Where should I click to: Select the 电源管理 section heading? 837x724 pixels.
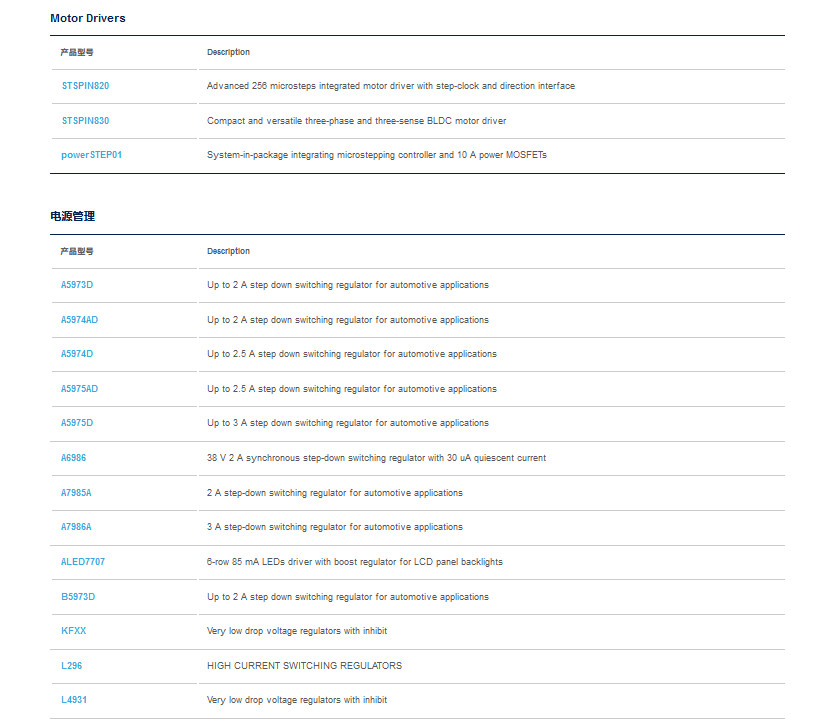pos(73,216)
